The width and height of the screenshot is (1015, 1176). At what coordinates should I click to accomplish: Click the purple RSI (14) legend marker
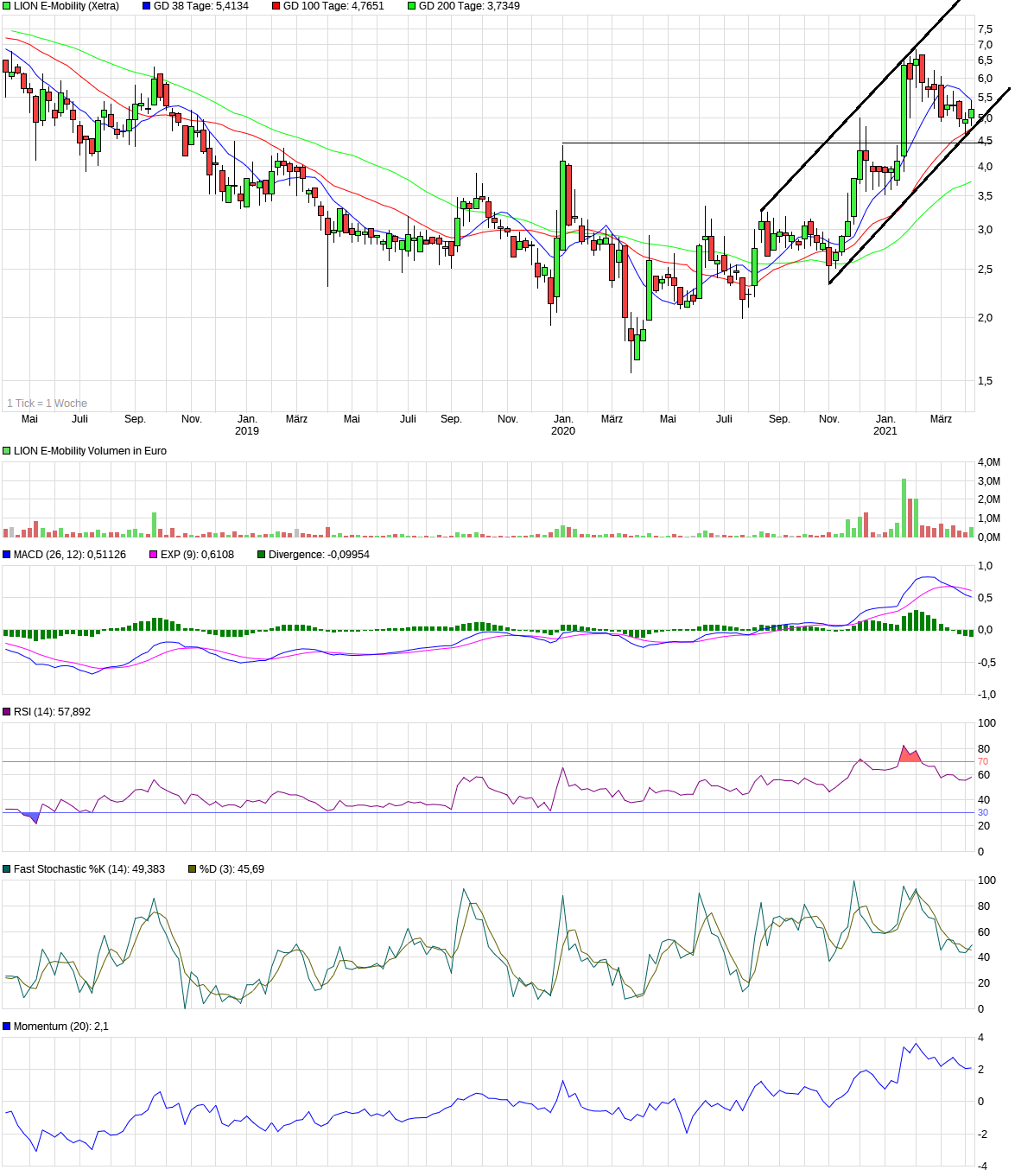pyautogui.click(x=7, y=712)
